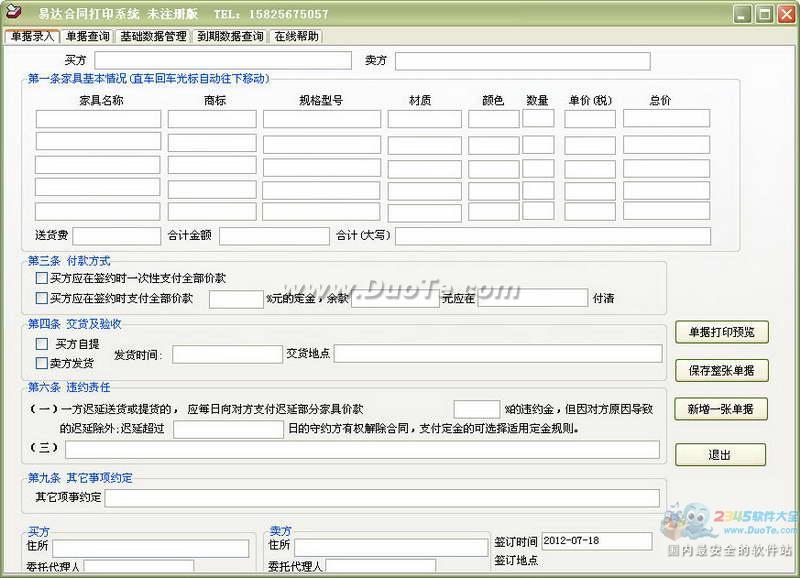Switch to the 单据查询 tab
This screenshot has width=800, height=578.
[88, 37]
